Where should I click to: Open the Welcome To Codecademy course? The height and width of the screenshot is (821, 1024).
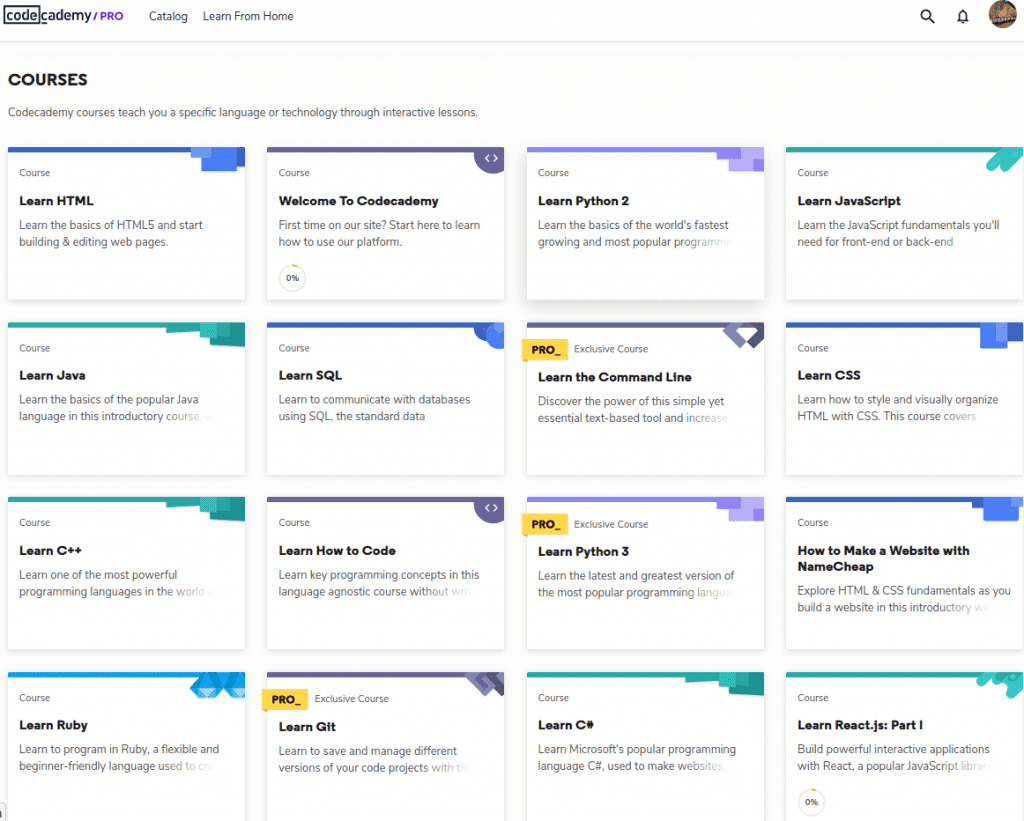click(385, 224)
